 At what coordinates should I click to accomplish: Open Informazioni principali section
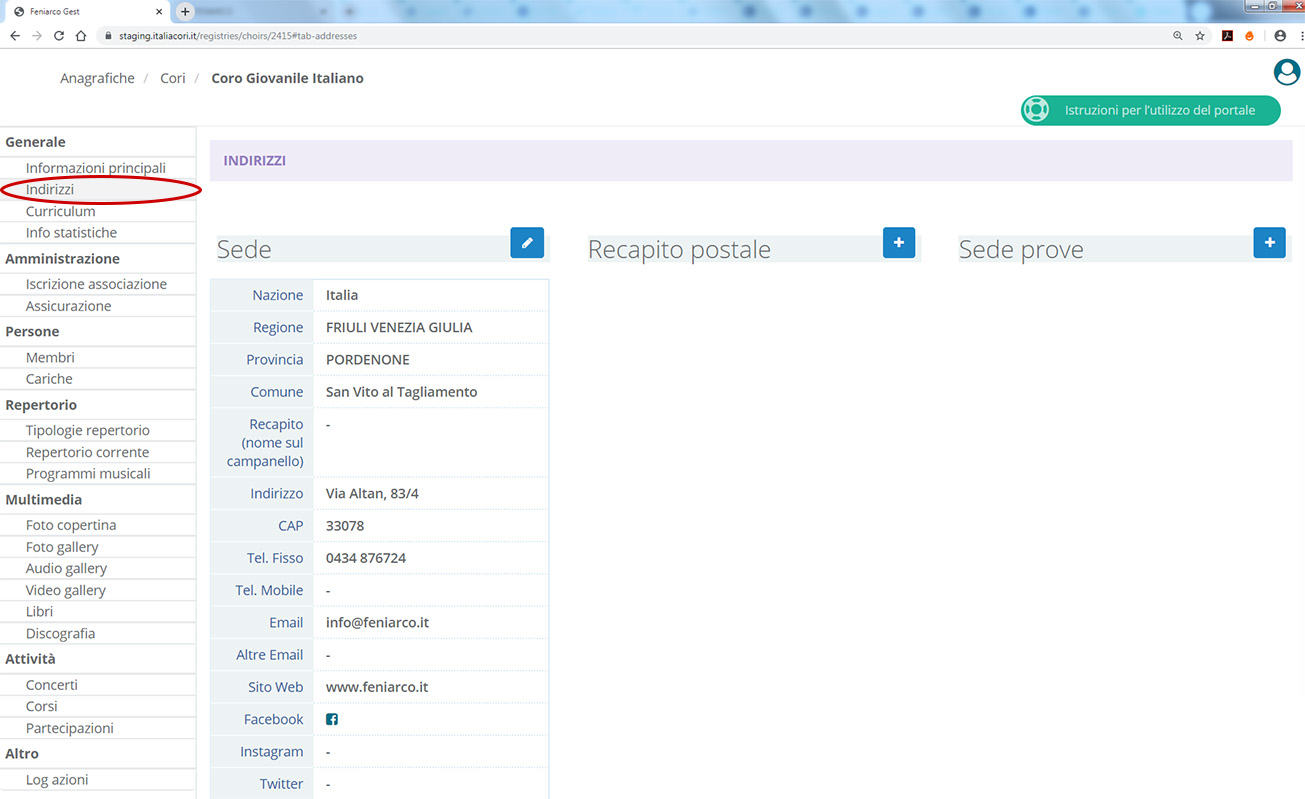click(x=96, y=168)
